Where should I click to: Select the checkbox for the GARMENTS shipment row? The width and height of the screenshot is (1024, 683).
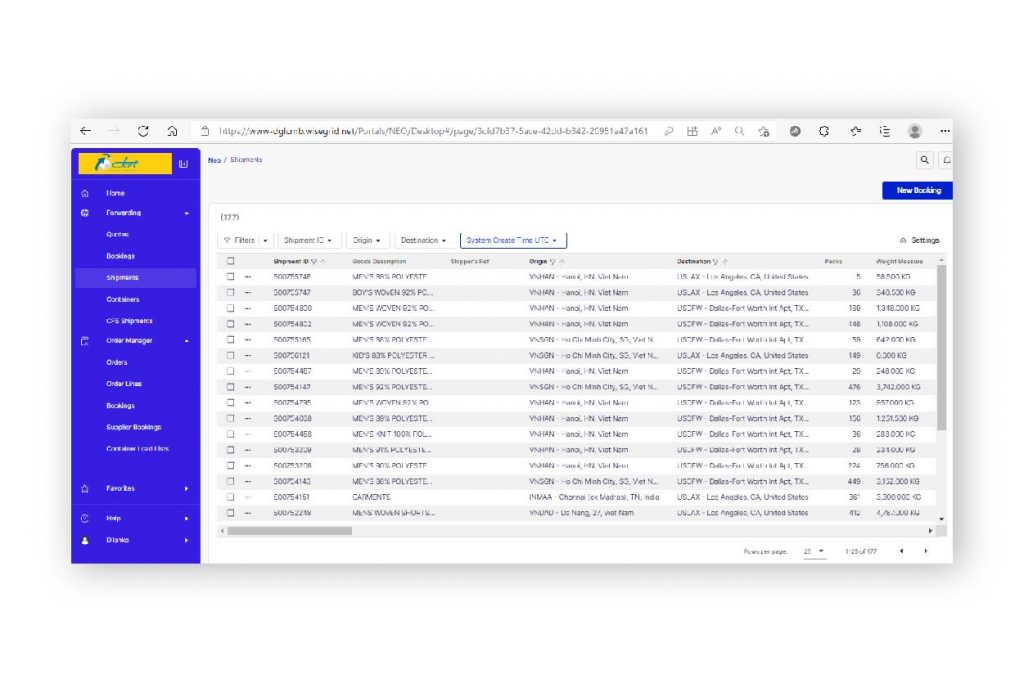[230, 497]
